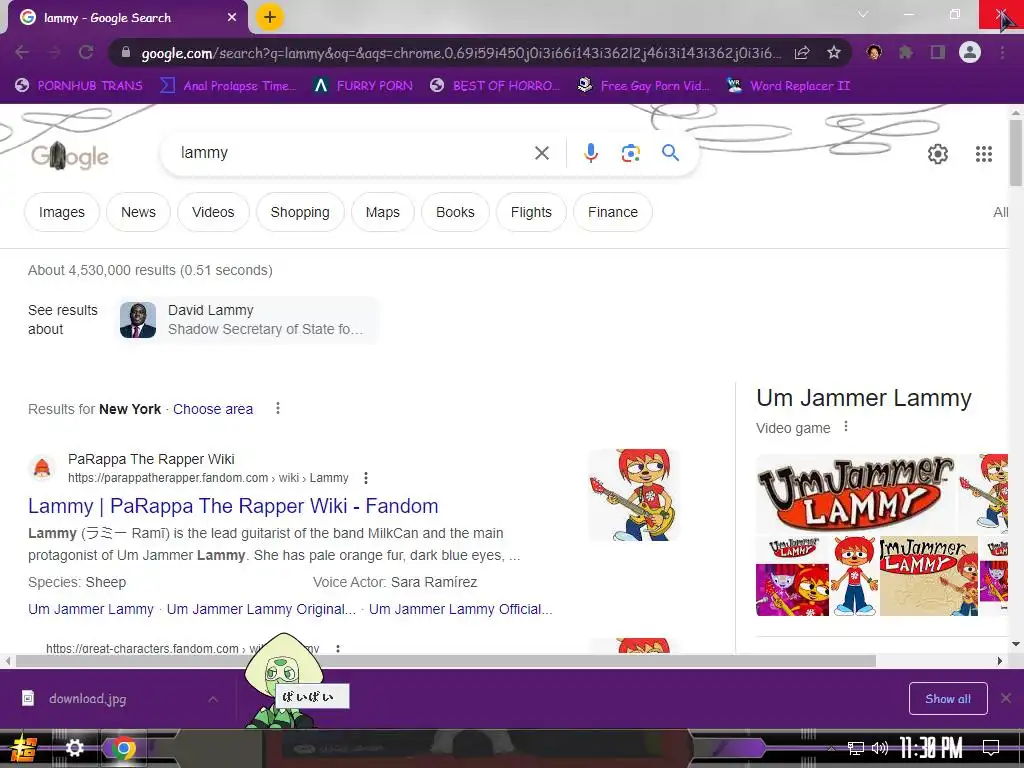1024x768 pixels.
Task: Click the 'Choose area' link
Action: [x=213, y=409]
